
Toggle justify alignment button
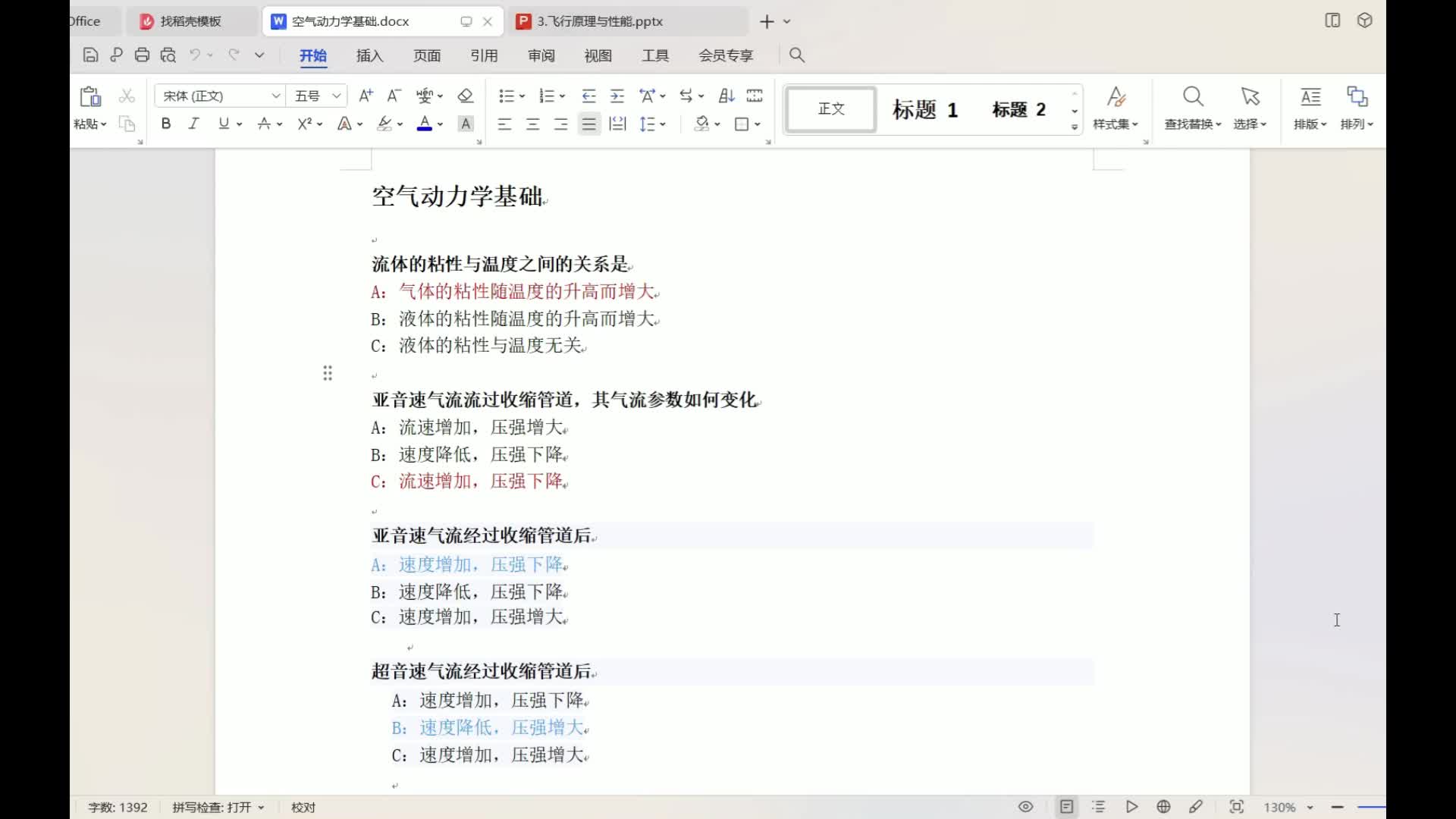[x=588, y=124]
